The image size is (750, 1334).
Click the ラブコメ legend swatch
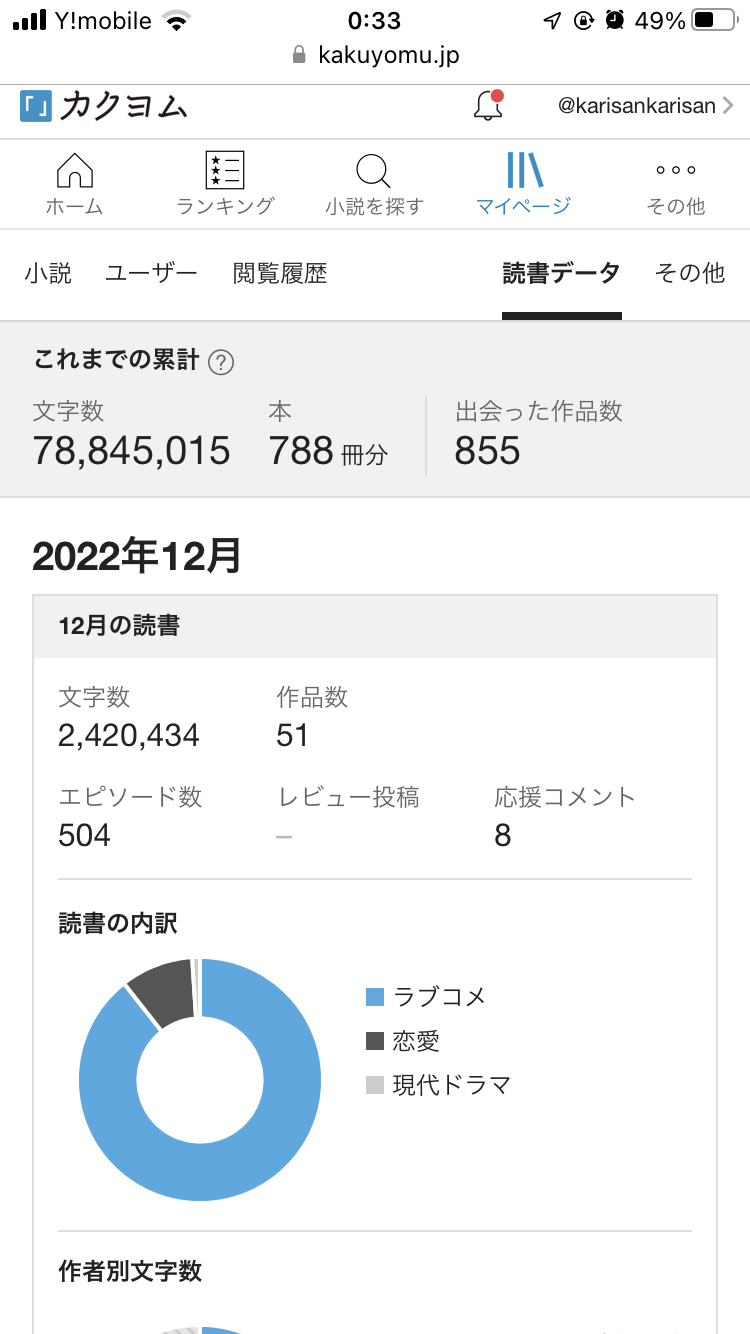[x=375, y=997]
